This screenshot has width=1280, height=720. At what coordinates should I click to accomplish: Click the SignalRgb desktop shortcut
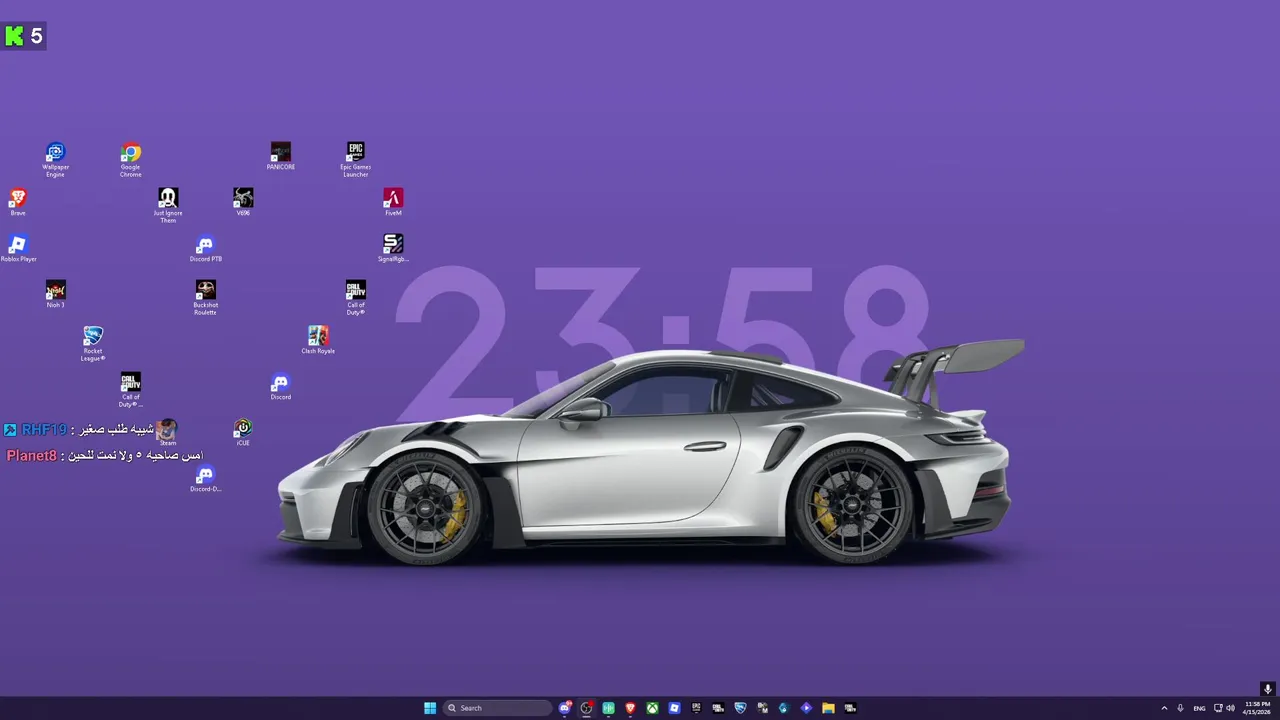coord(393,248)
